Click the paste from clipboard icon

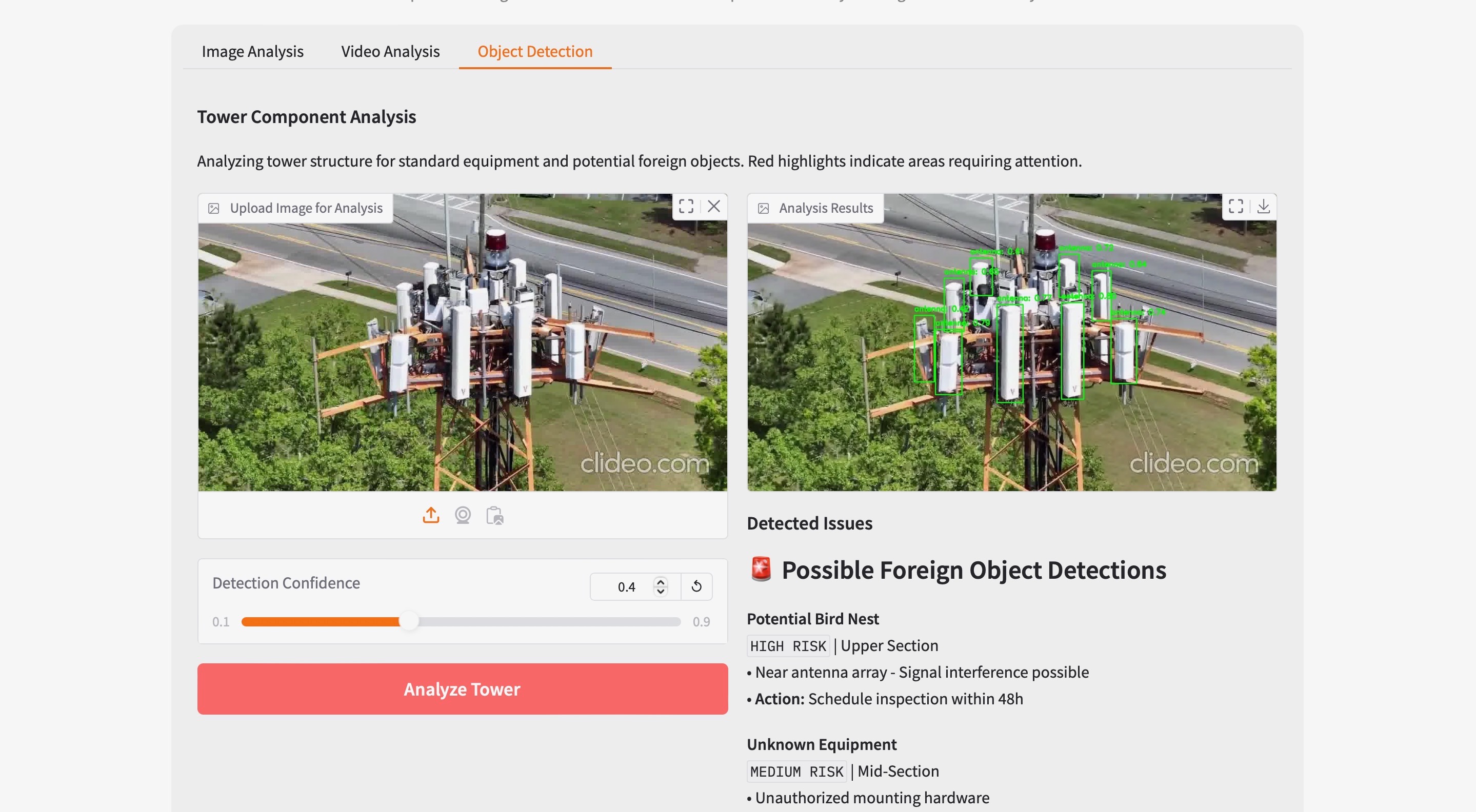point(494,515)
